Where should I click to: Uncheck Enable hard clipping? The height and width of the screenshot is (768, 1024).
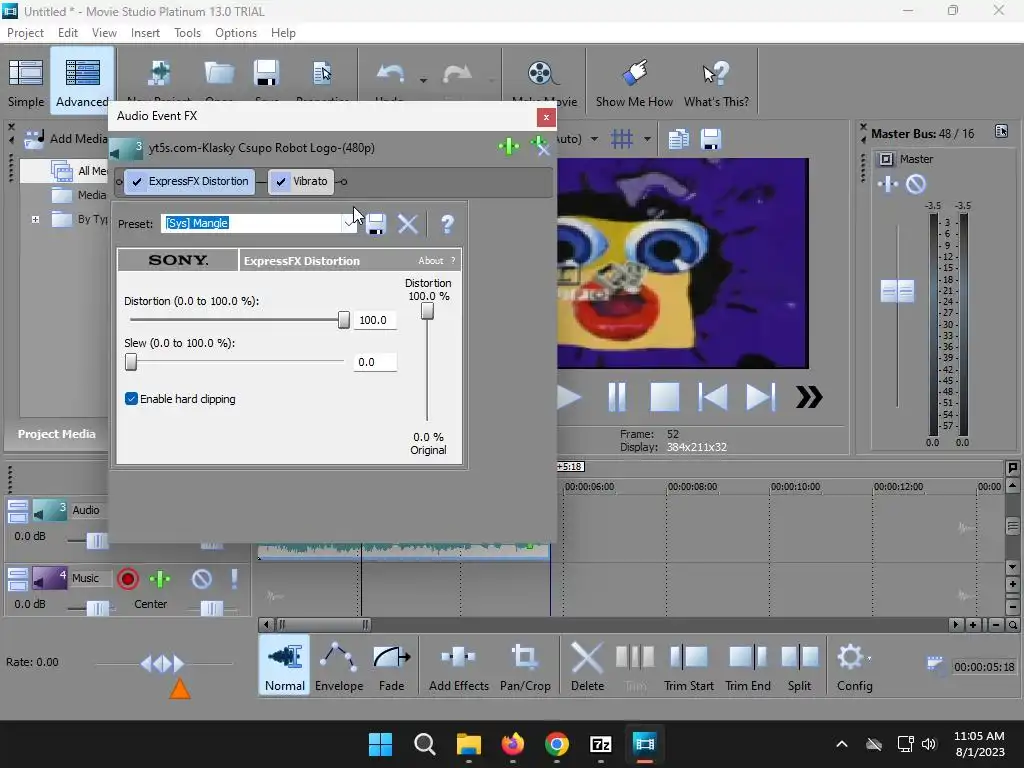point(131,399)
